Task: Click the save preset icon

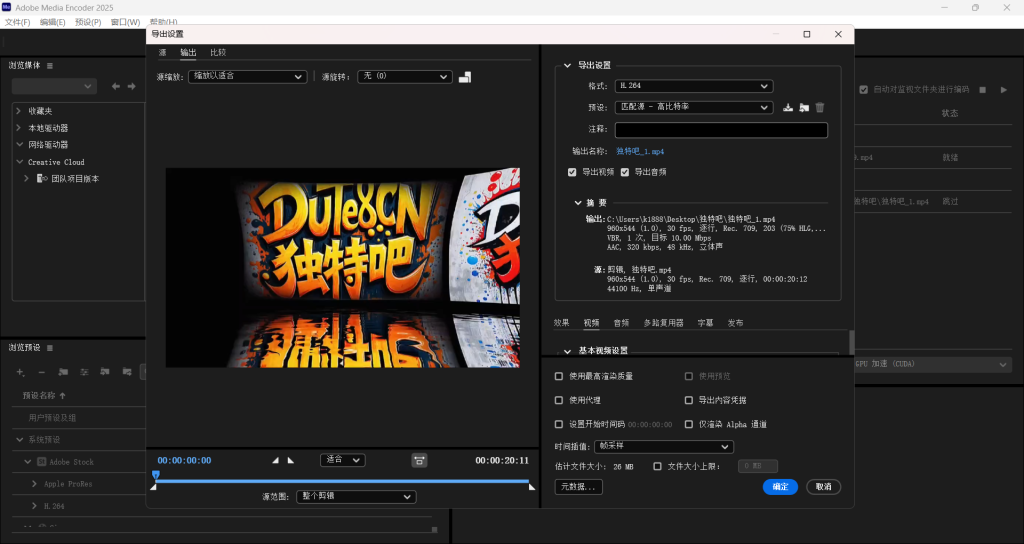Action: point(788,108)
